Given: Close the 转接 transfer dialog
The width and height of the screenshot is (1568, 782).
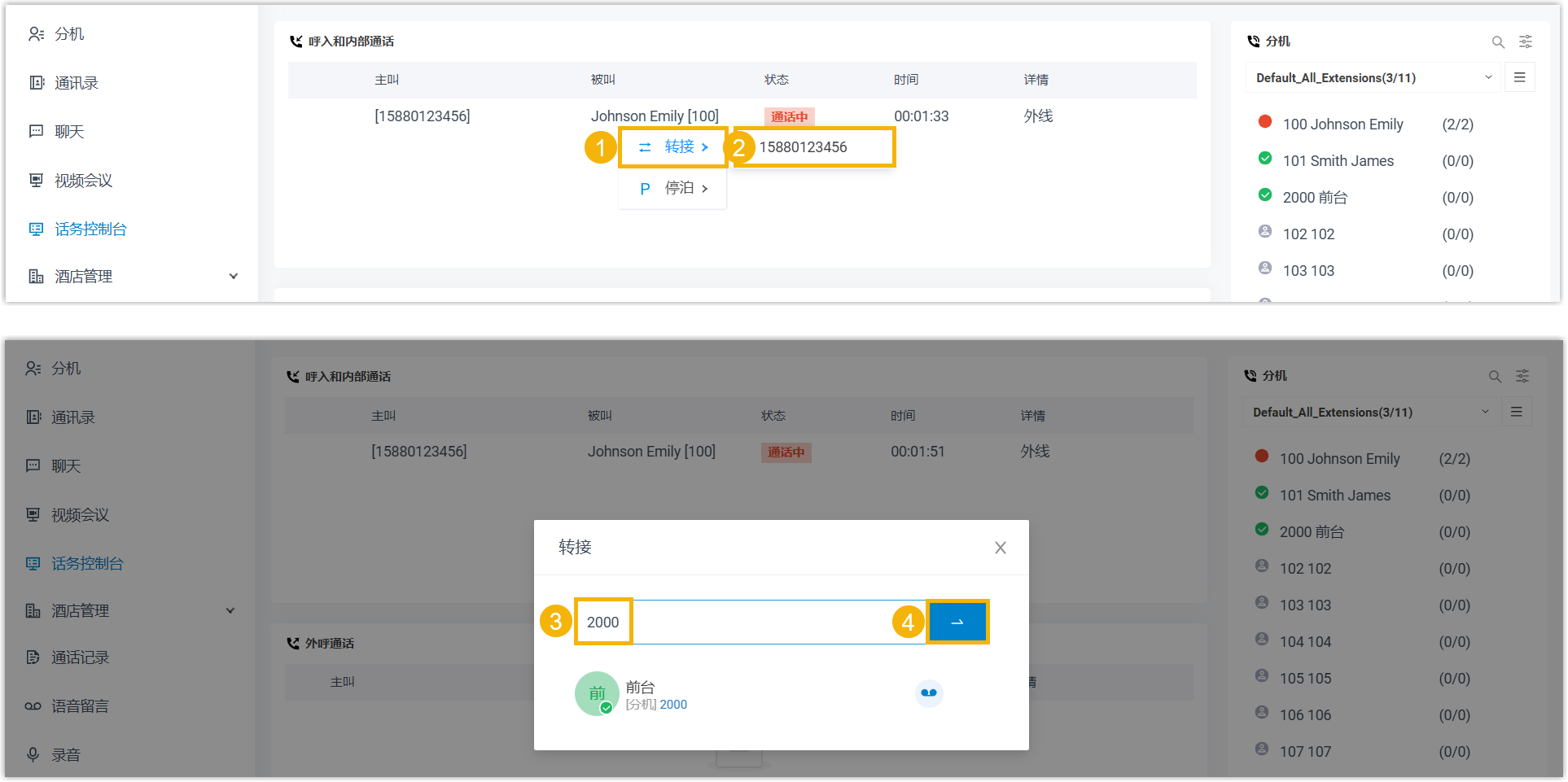Looking at the screenshot, I should 1000,548.
